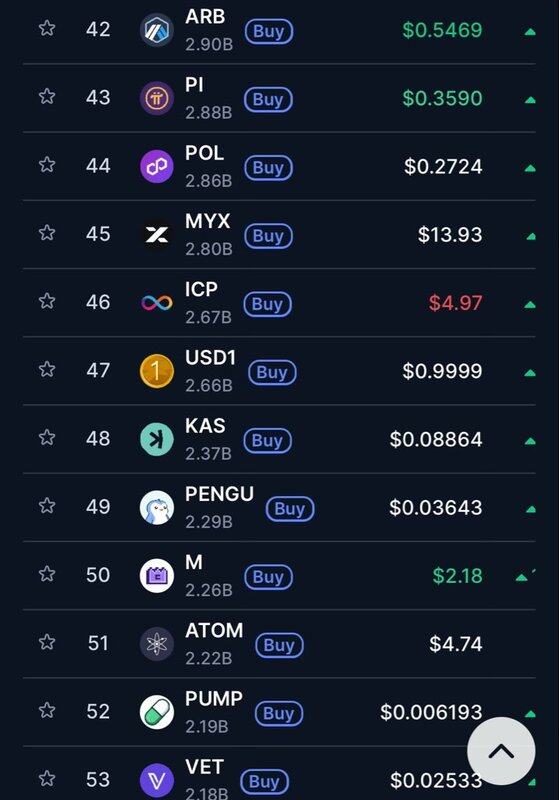Viewport: 559px width, 800px height.
Task: Toggle the favorite star for ATOM
Action: (47, 642)
